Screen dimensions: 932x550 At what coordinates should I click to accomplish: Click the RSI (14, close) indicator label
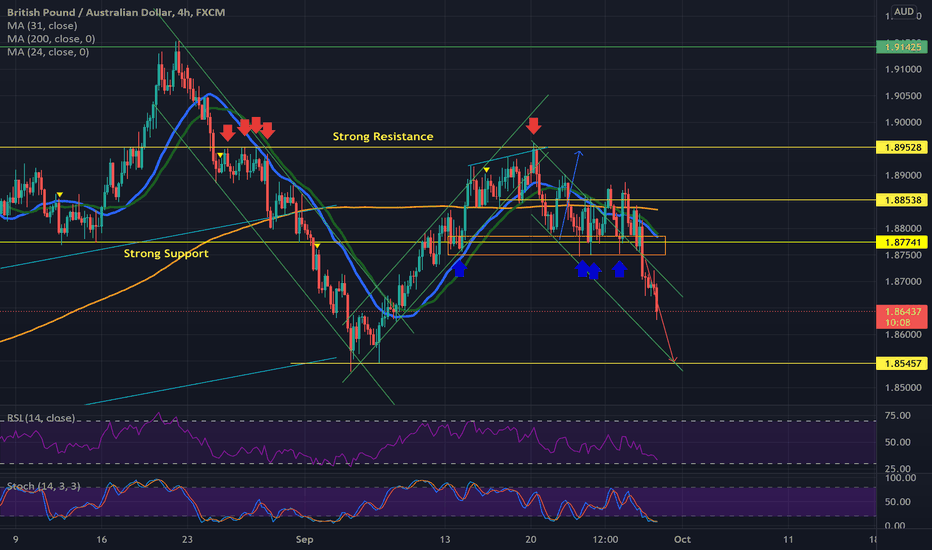click(x=41, y=418)
